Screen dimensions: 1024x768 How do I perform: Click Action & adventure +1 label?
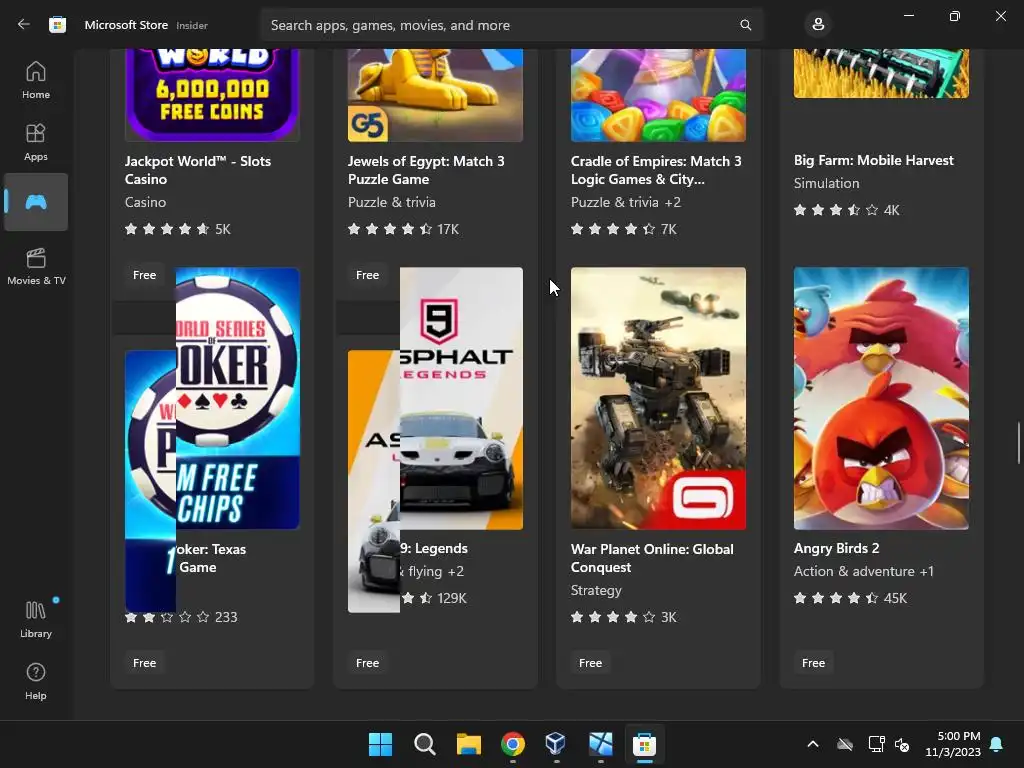863,571
